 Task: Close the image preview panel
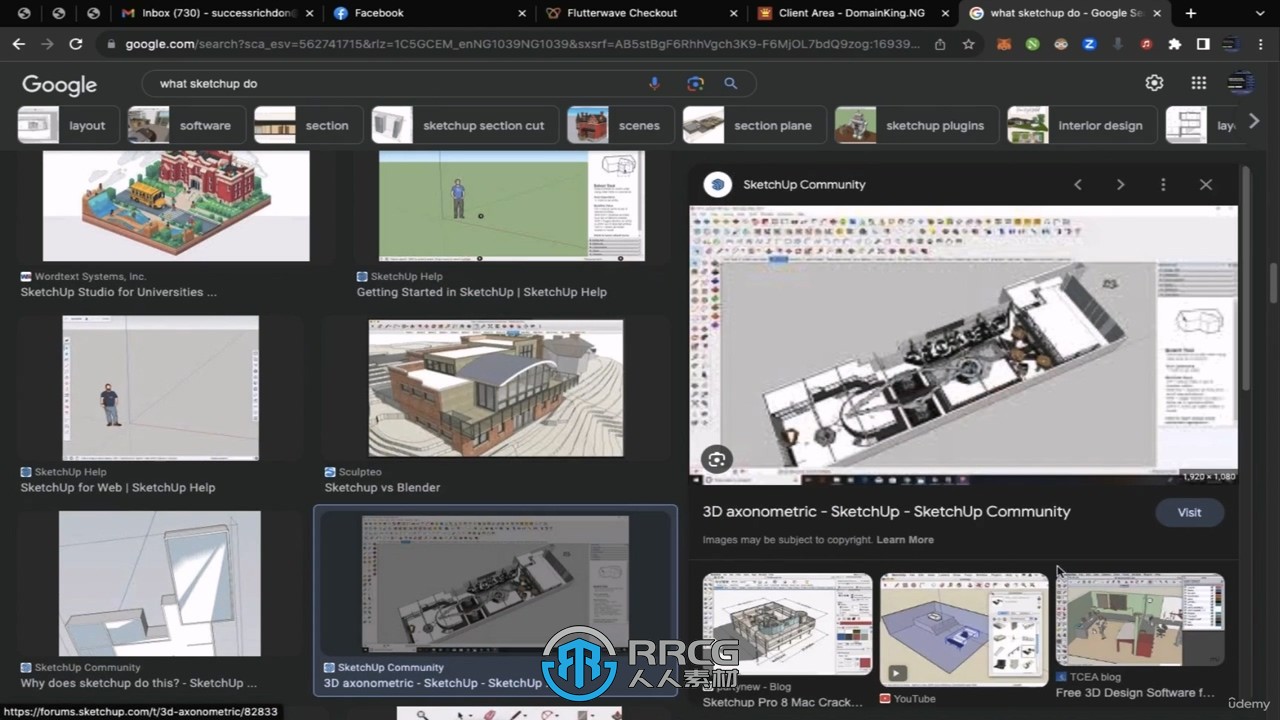coord(1206,184)
